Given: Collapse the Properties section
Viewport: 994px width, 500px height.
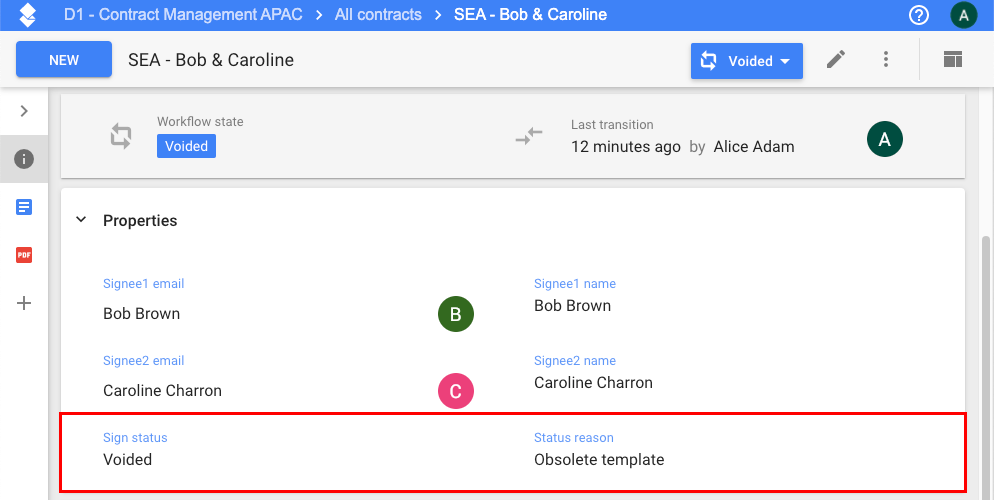Looking at the screenshot, I should pos(81,220).
